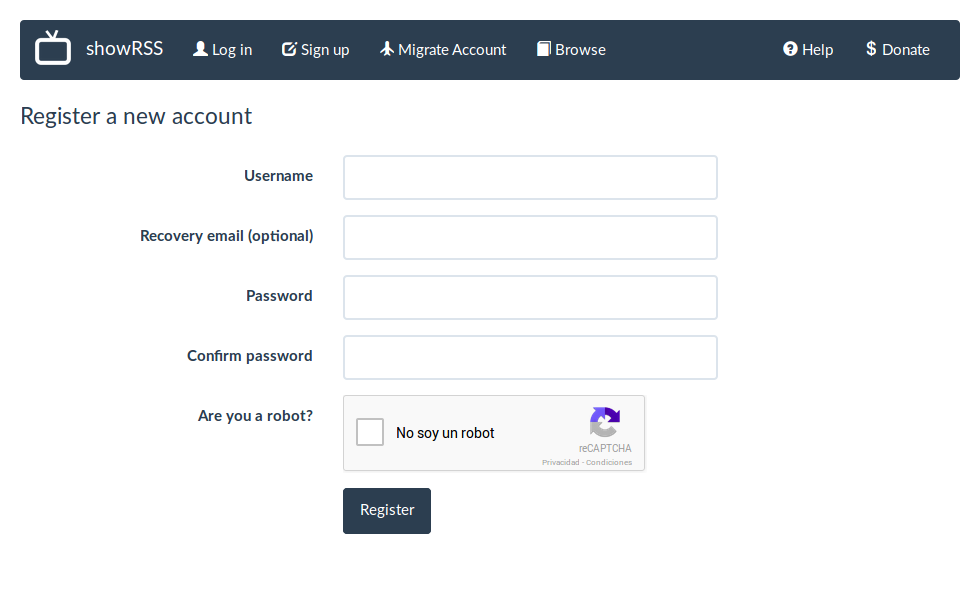Click the user icon beside Log in
Image resolution: width=978 pixels, height=592 pixels.
coord(200,49)
